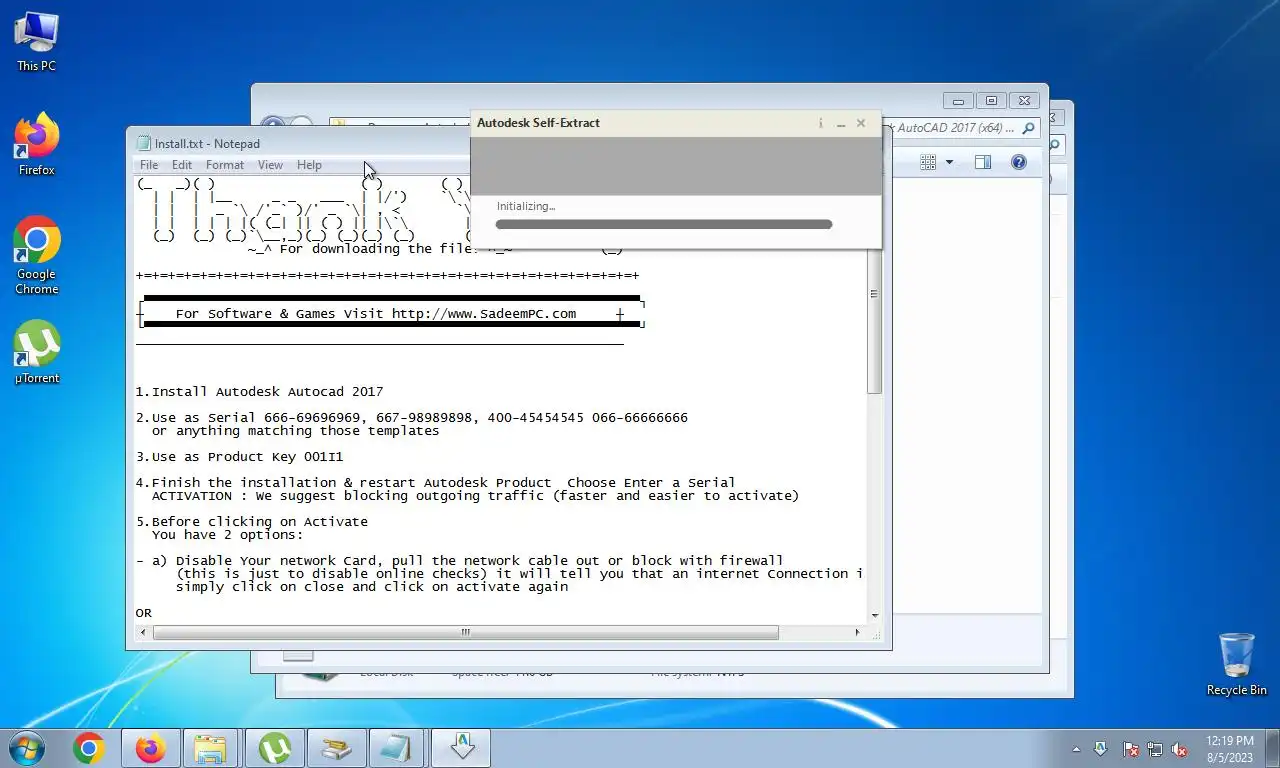Click the Initializing progress bar

(x=664, y=225)
